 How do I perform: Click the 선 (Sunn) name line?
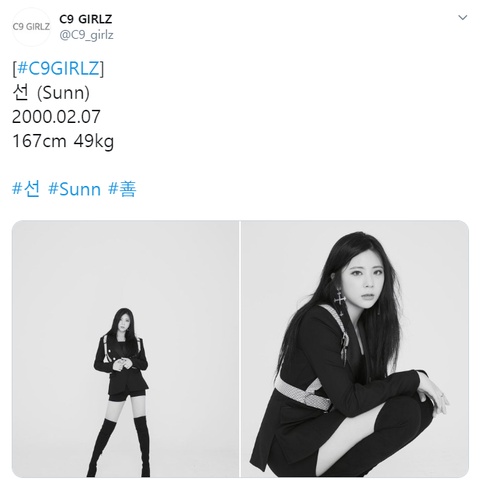(x=51, y=92)
